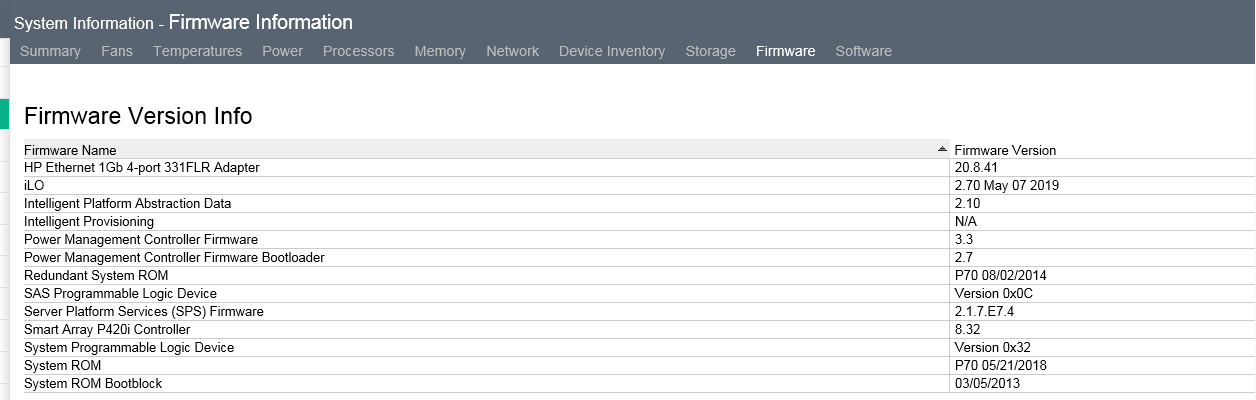Open the Power tab

(282, 51)
